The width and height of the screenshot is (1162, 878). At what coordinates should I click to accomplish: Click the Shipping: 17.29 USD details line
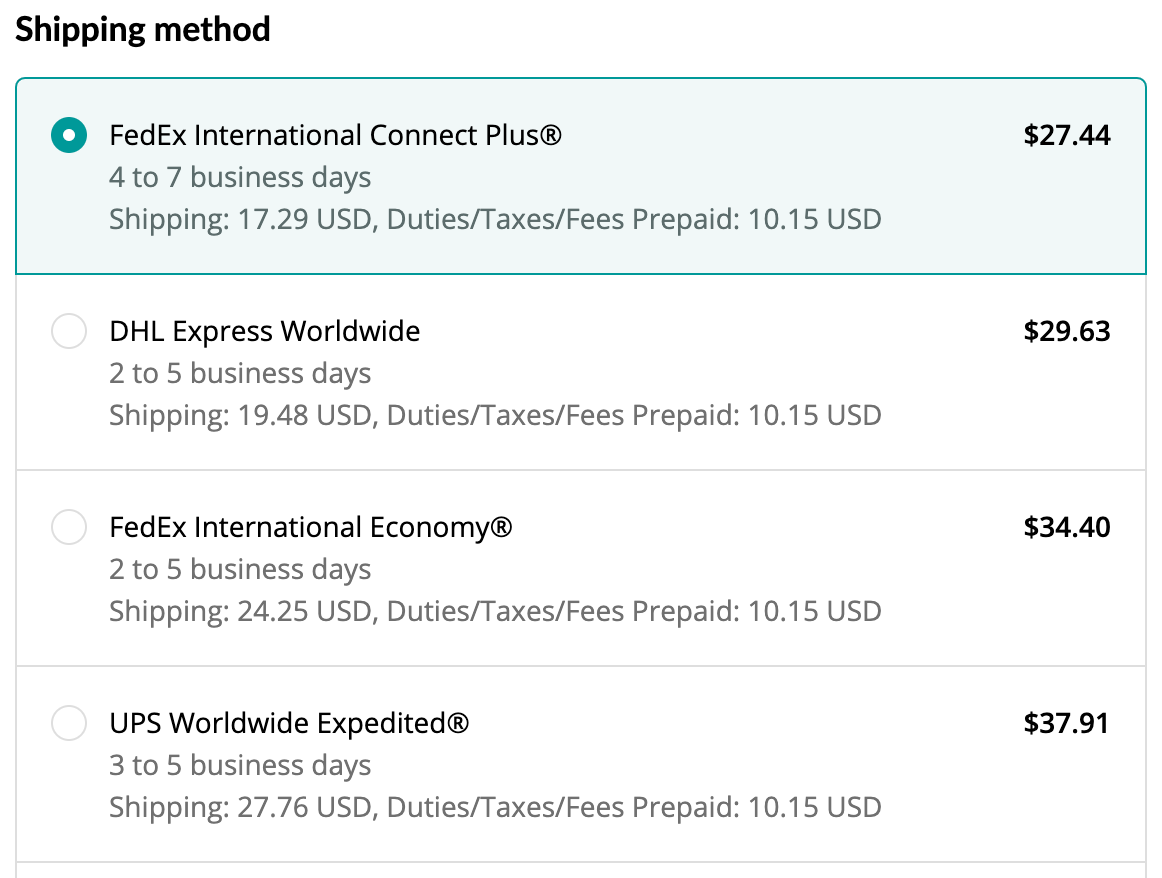pos(495,219)
